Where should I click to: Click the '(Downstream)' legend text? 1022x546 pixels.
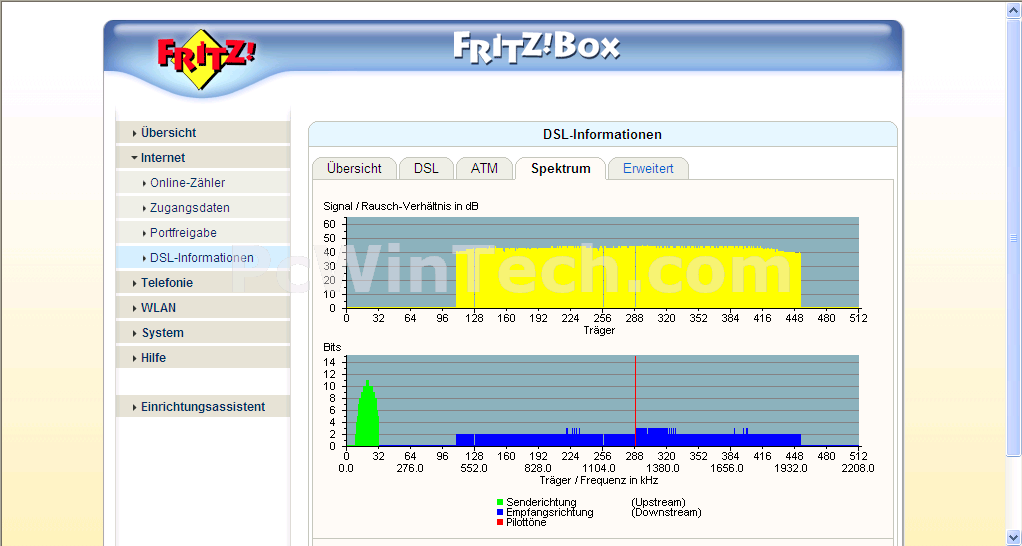click(x=666, y=512)
